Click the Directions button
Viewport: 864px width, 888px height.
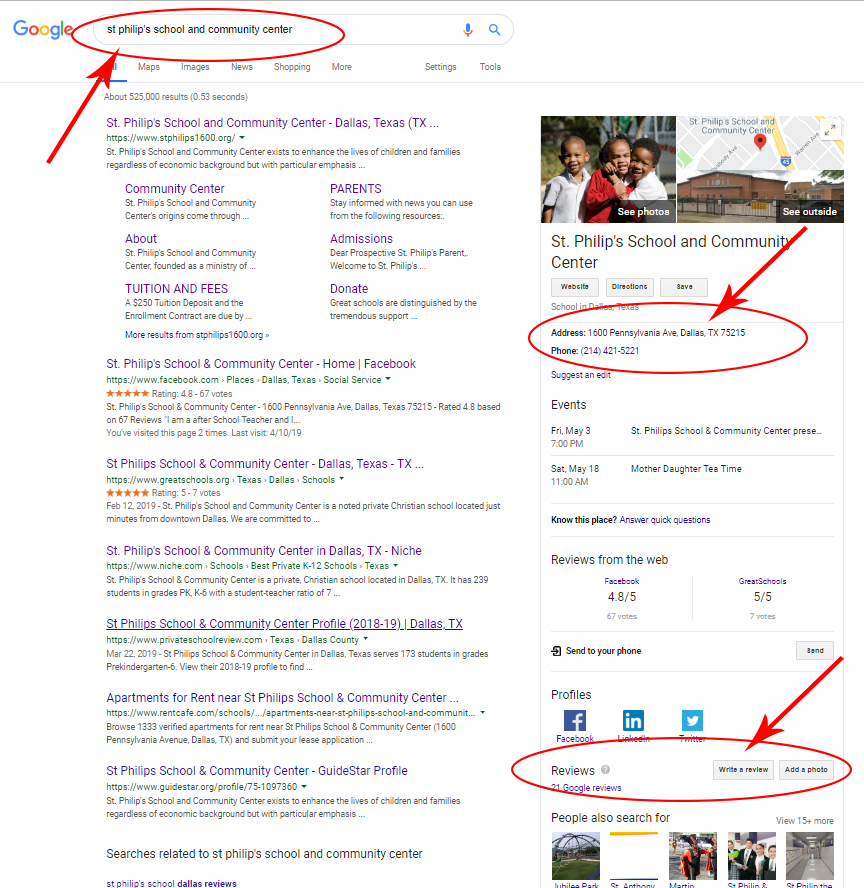pyautogui.click(x=630, y=287)
